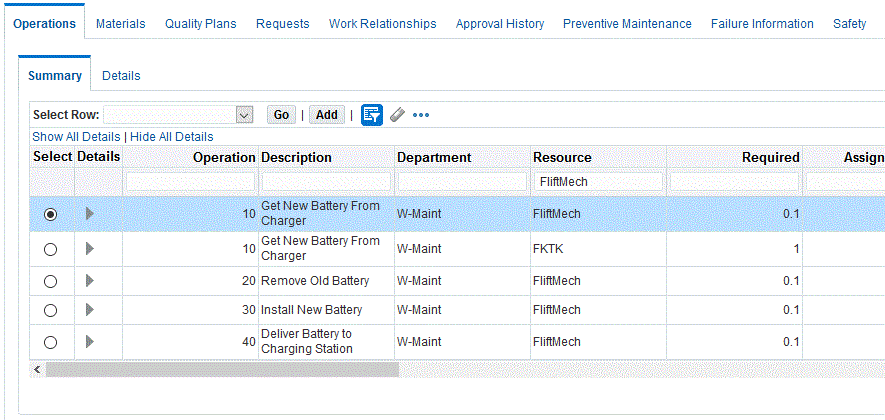Screen dimensions: 885x420
Task: Expand details for the selected first row
Action: pyautogui.click(x=91, y=214)
